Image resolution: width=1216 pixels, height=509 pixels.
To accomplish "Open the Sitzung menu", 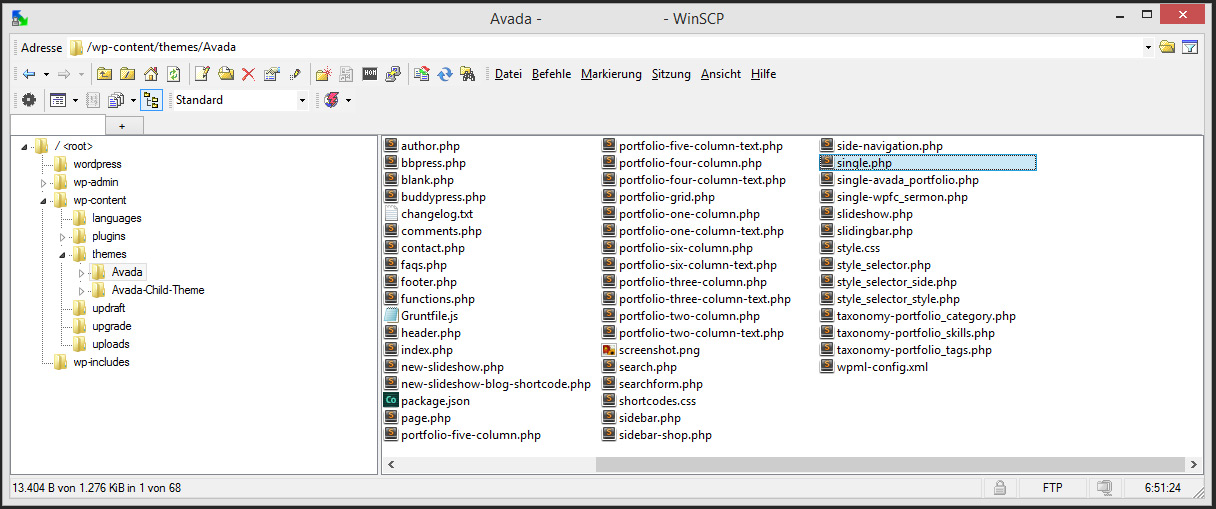I will point(671,74).
